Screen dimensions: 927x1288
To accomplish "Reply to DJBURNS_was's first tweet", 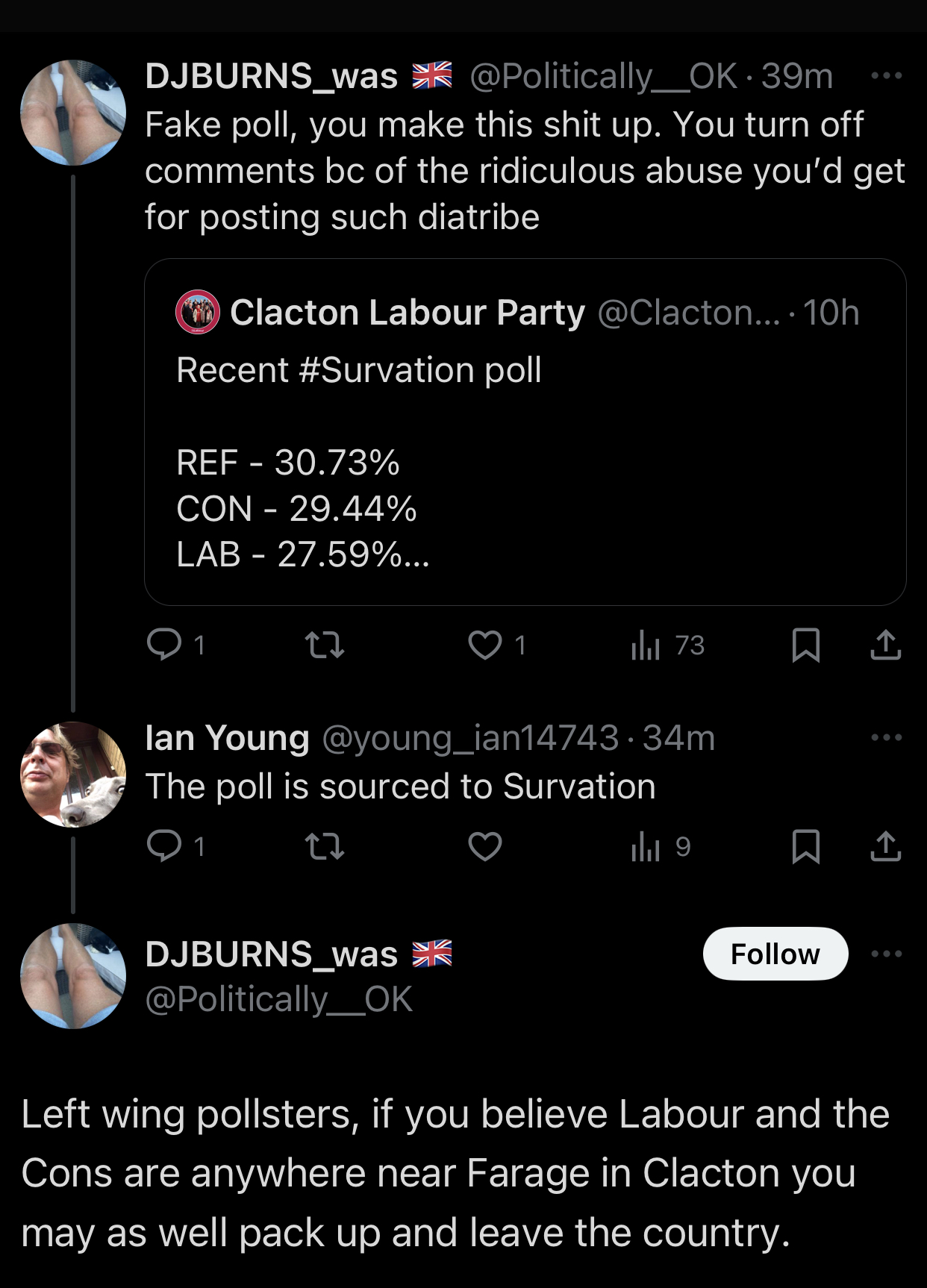I will point(164,645).
